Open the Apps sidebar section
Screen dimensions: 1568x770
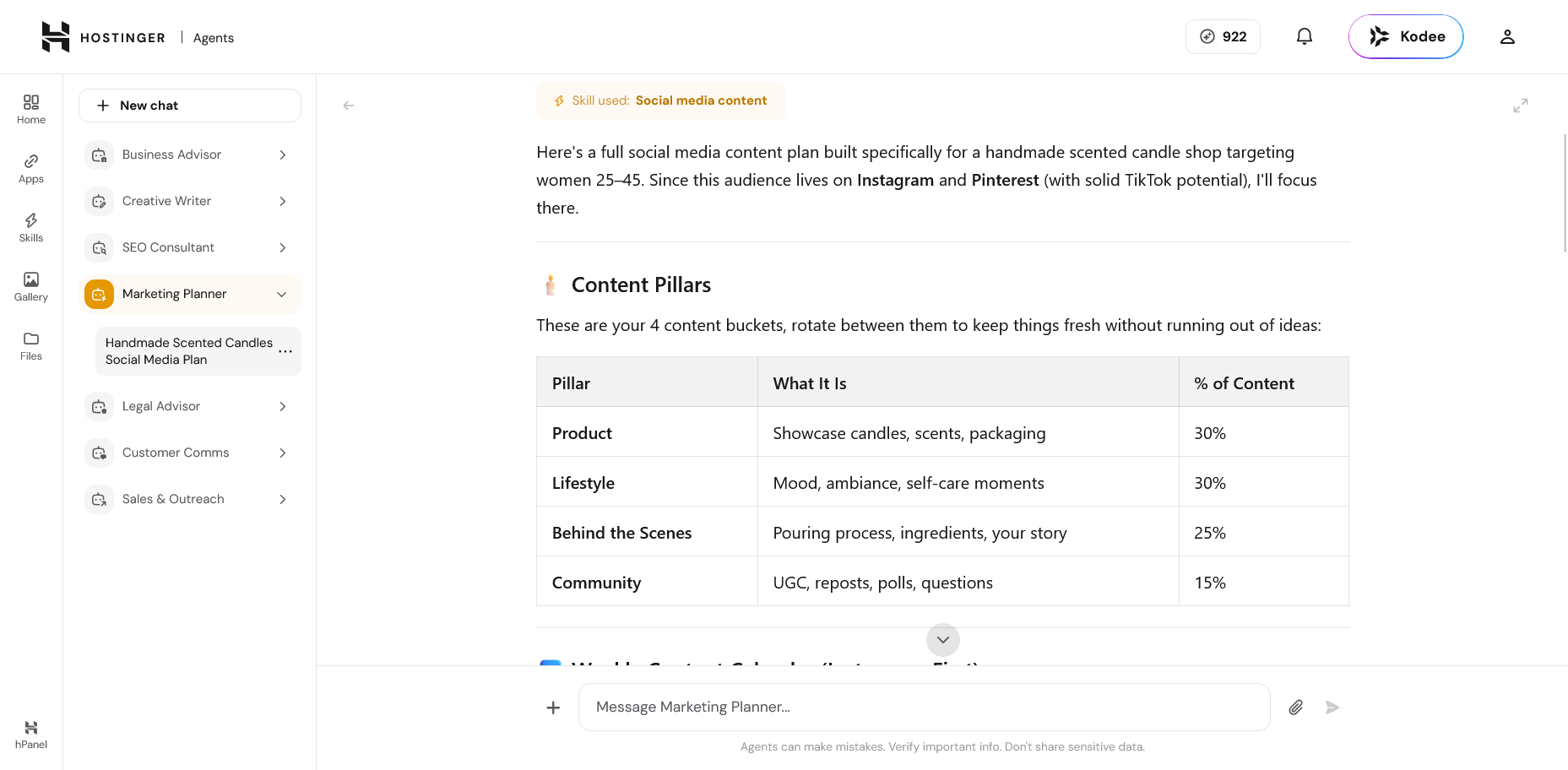click(31, 168)
